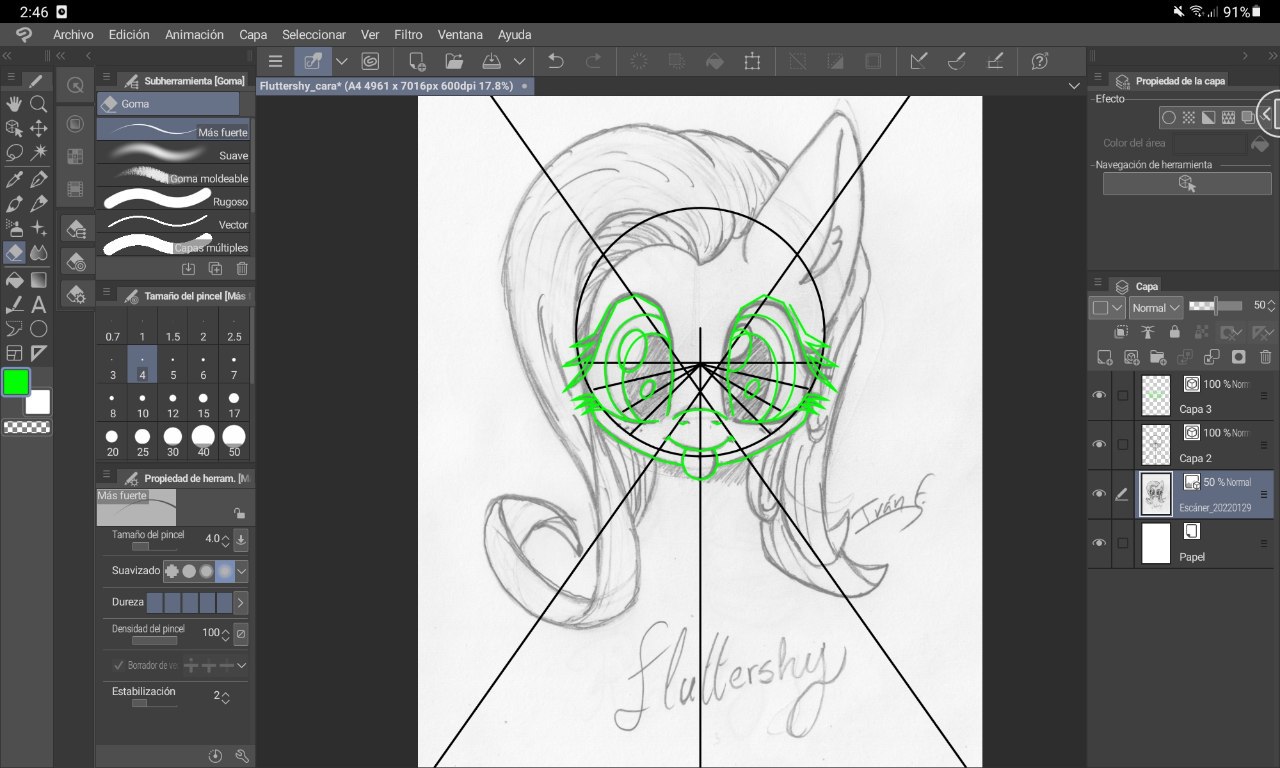
Task: Open dropdown arrow next to save icon
Action: [x=519, y=61]
